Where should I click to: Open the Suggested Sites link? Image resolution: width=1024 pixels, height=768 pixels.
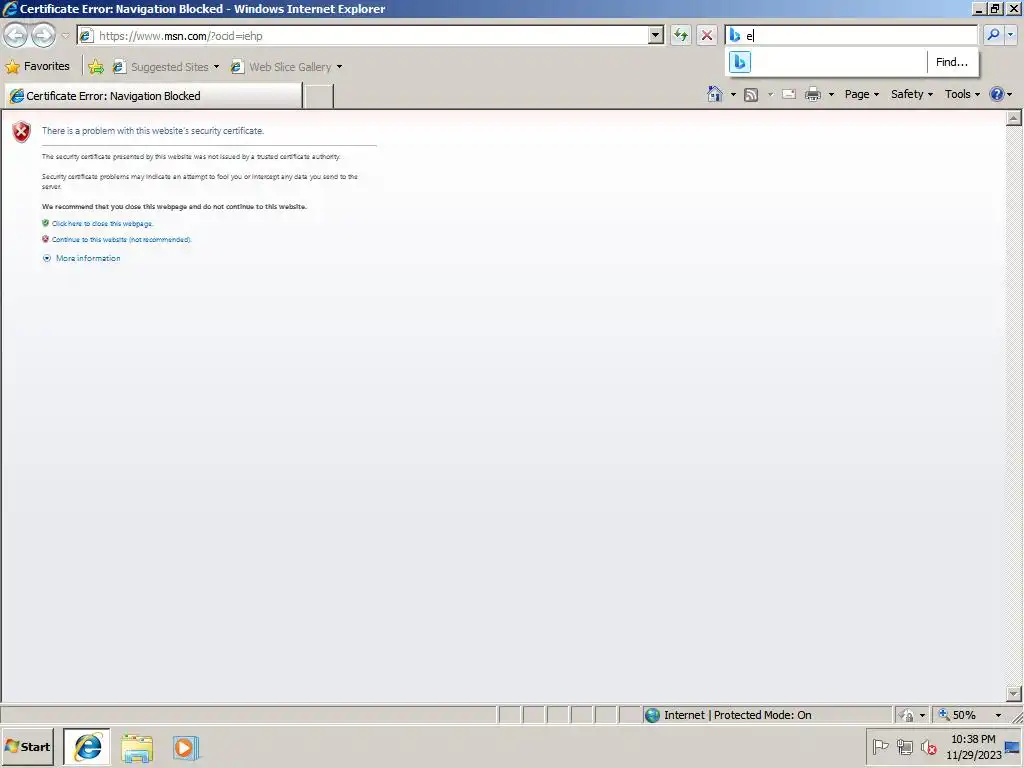coord(161,67)
